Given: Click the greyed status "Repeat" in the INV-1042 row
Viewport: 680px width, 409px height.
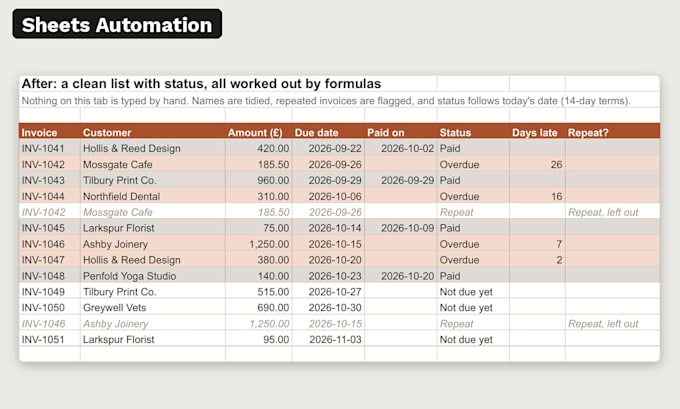Looking at the screenshot, I should click(x=457, y=213).
